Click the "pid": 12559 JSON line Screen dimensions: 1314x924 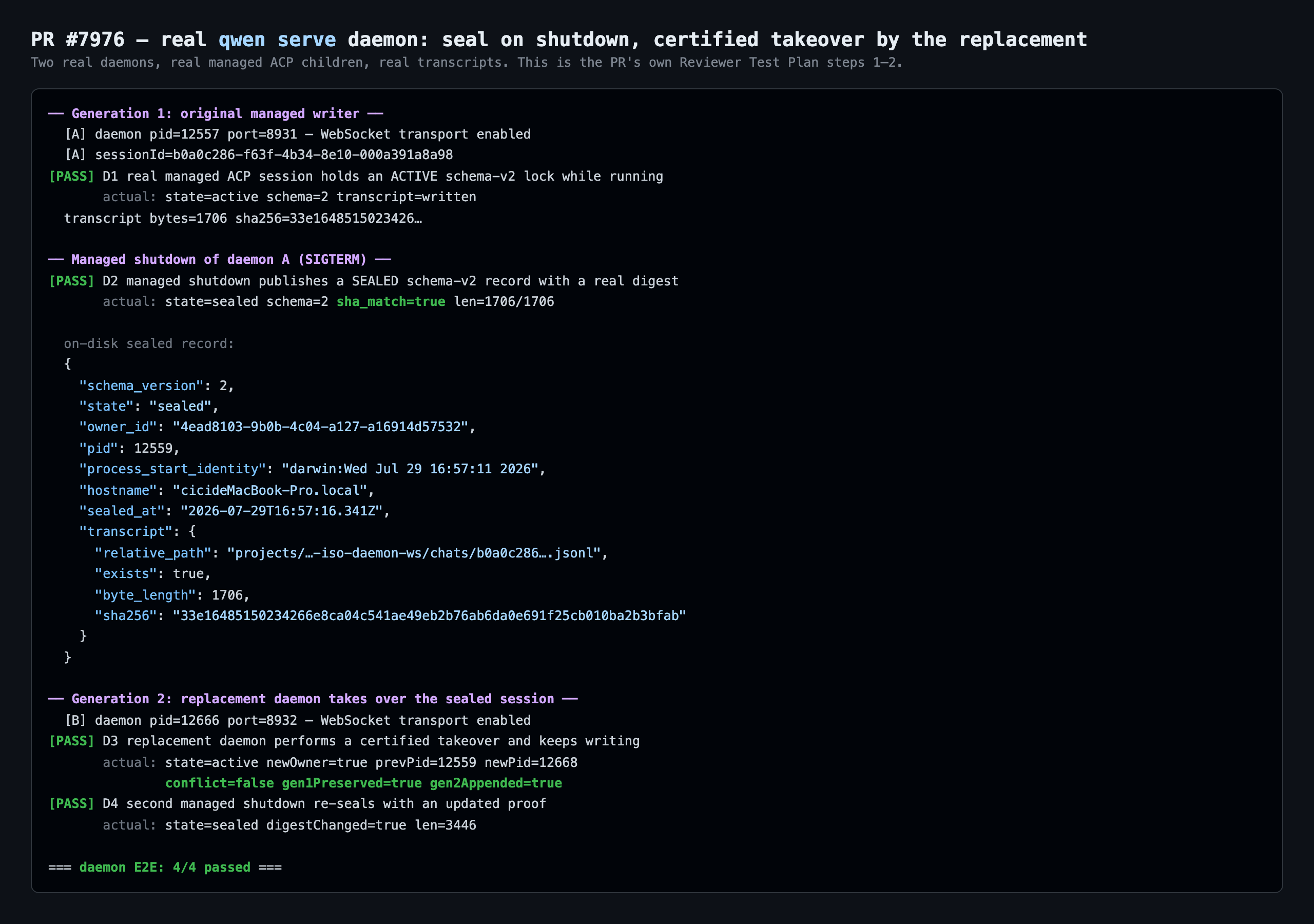tap(130, 448)
